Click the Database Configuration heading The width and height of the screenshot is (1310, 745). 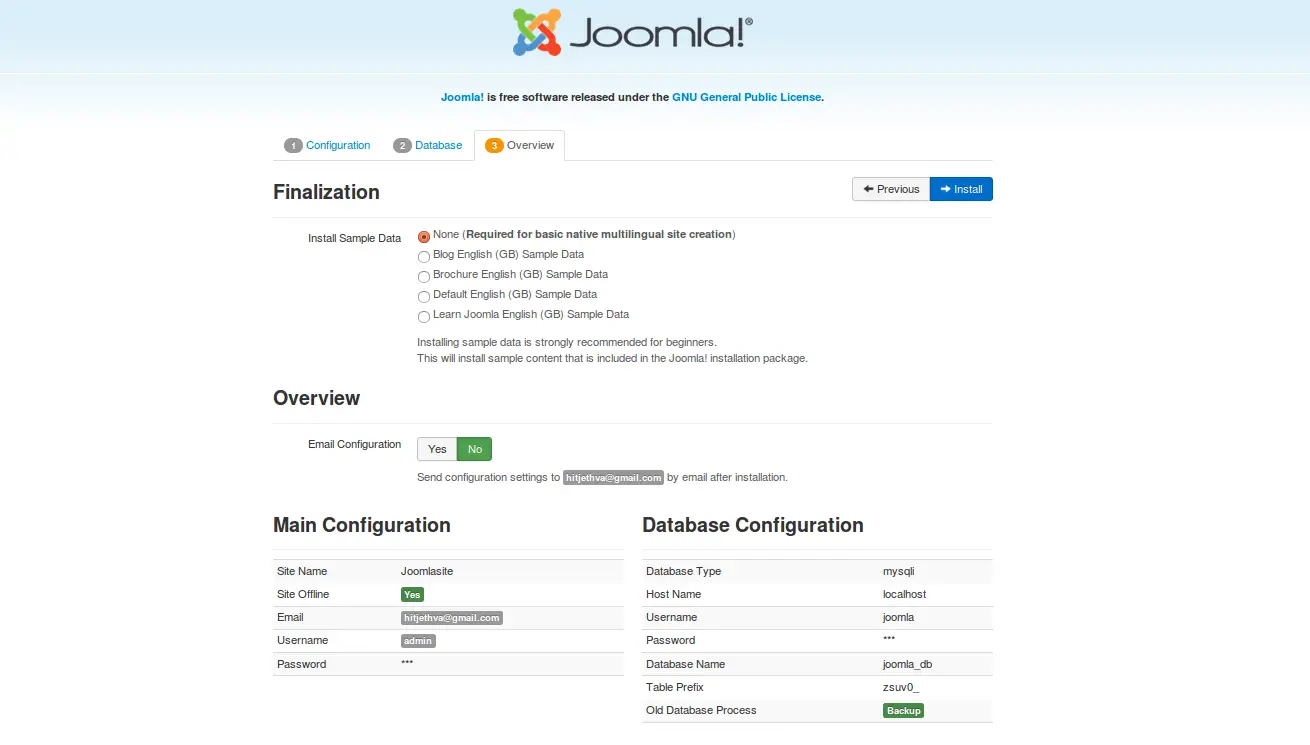coord(753,525)
